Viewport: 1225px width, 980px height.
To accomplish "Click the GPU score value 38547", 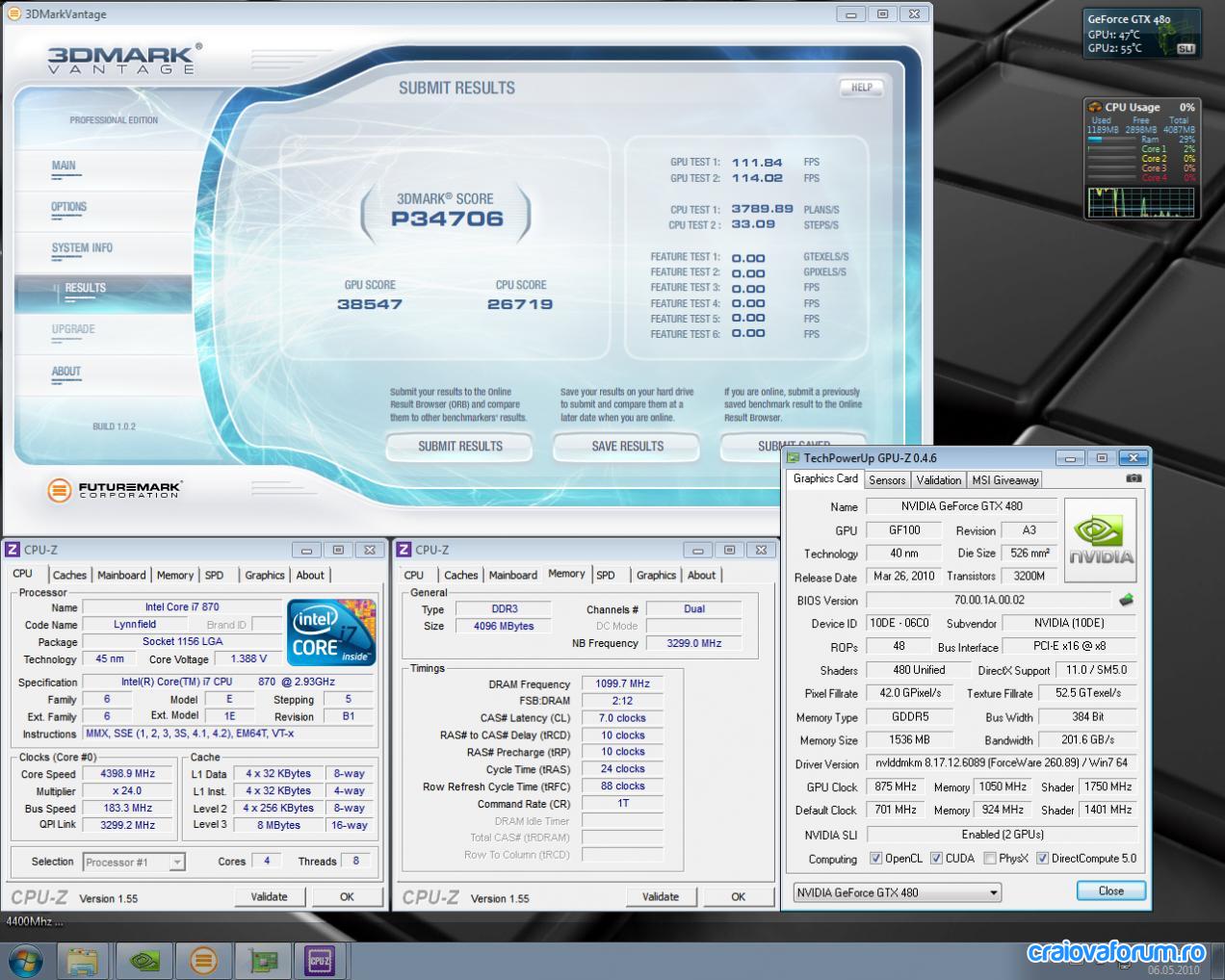I will (x=370, y=304).
